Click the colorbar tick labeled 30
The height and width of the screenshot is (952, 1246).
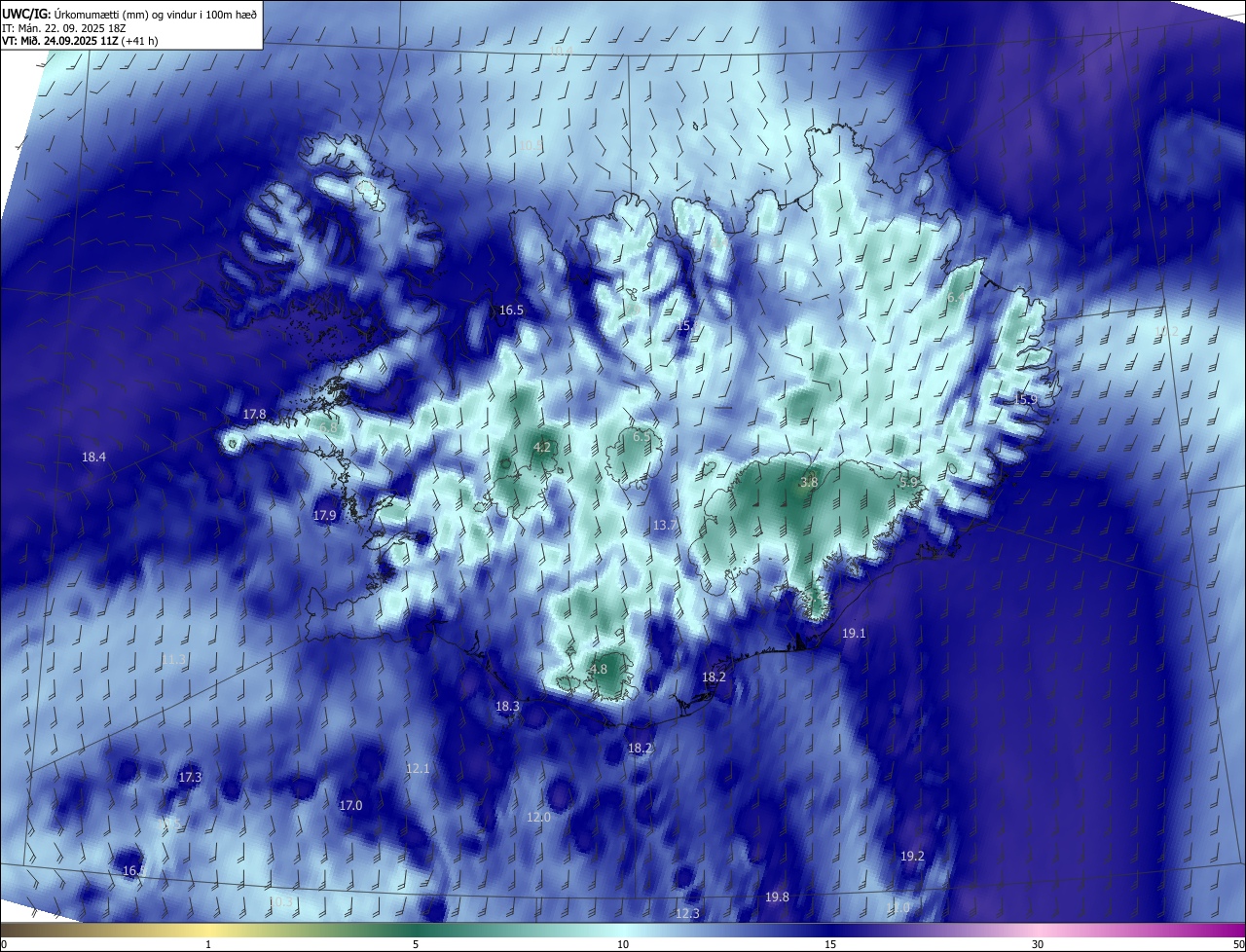1038,944
